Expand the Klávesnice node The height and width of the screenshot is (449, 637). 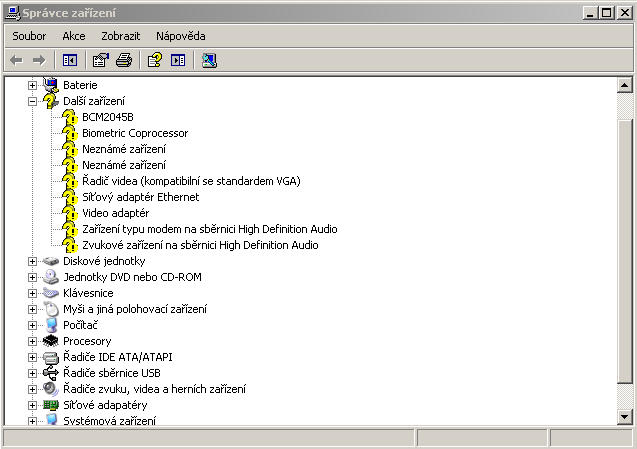coord(32,293)
